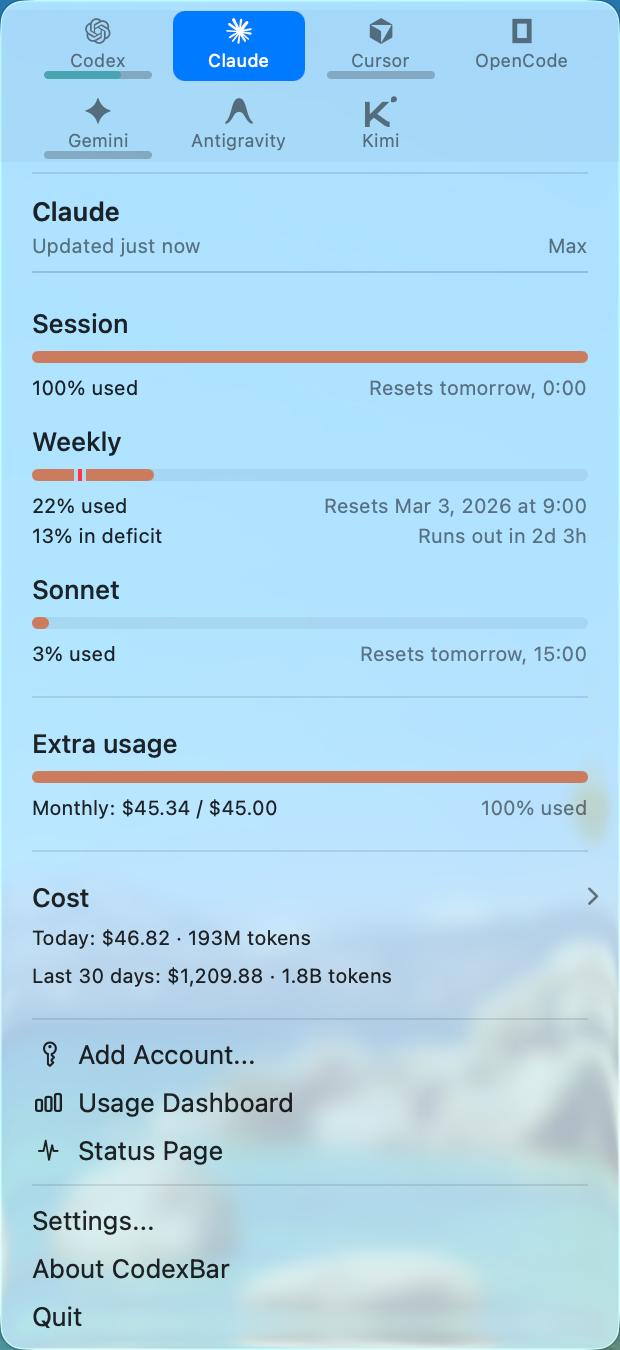Expand the Cost section chevron
The image size is (620, 1350).
[x=592, y=897]
